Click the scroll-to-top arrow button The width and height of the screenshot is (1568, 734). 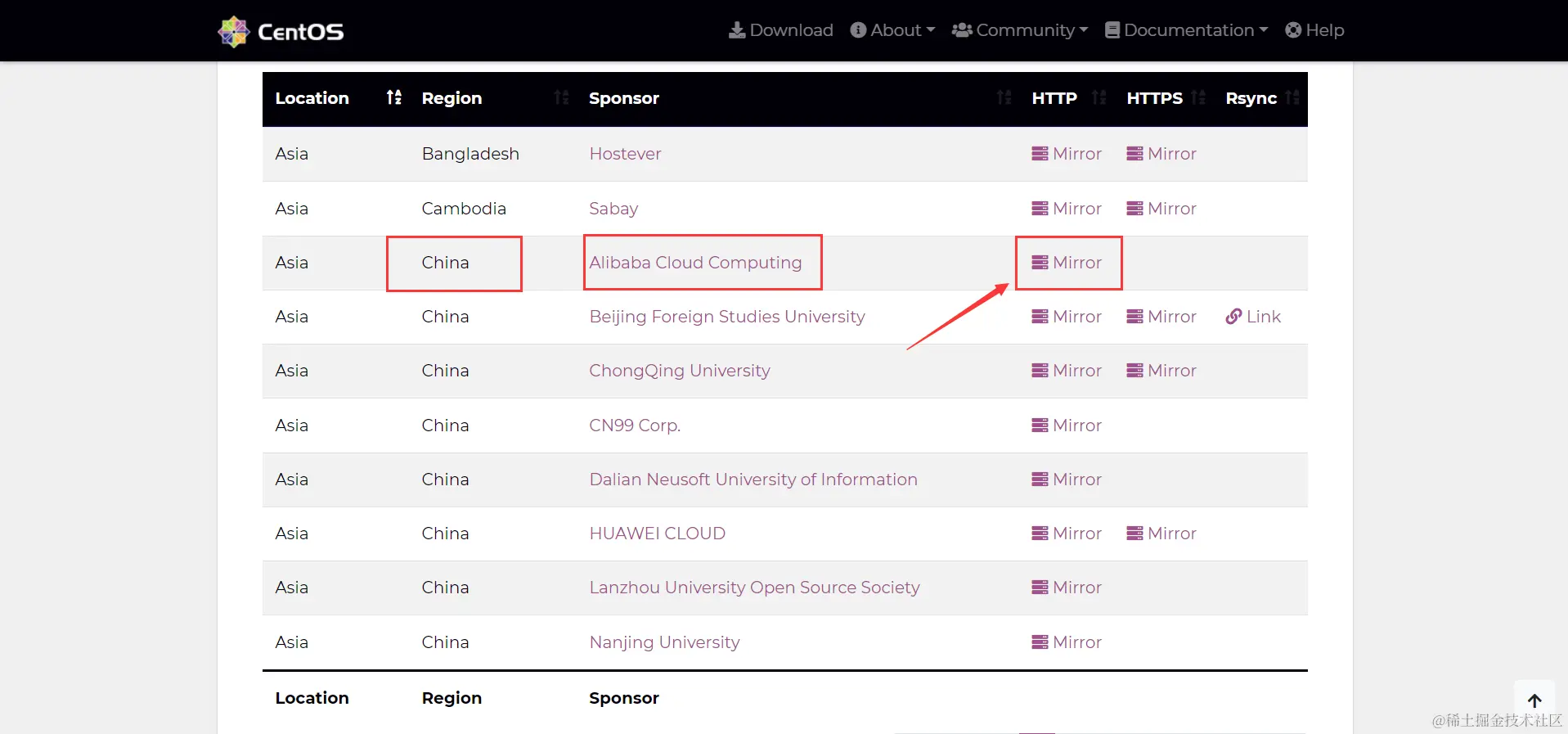[1534, 700]
